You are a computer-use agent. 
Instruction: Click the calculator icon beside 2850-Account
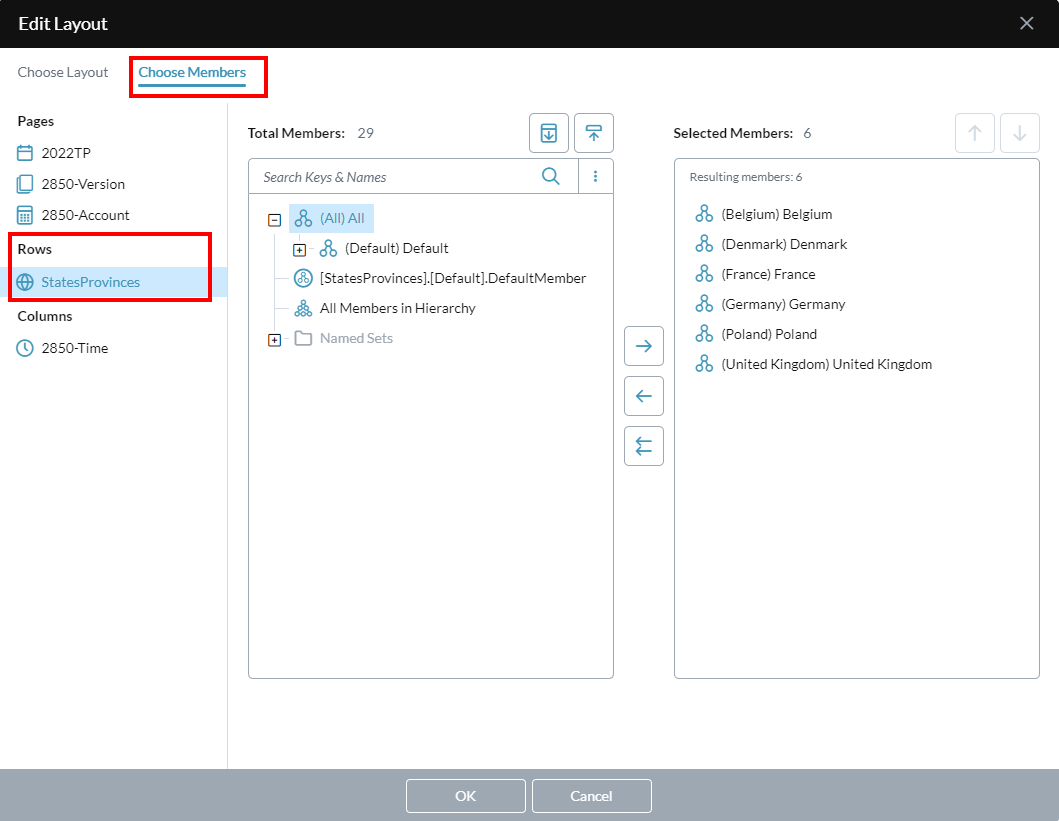tap(25, 215)
